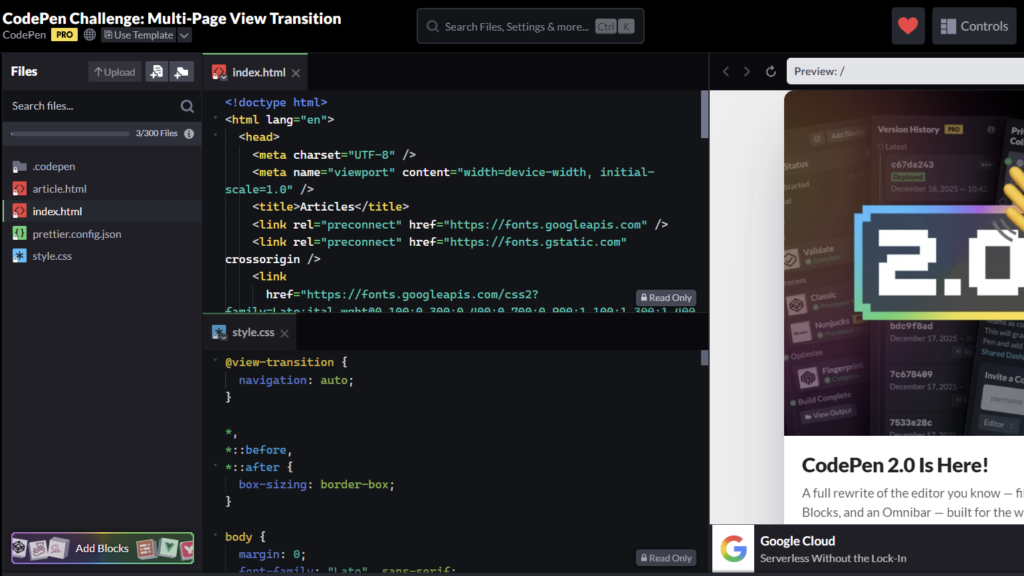
Task: Go back in the preview pane
Action: 726,71
